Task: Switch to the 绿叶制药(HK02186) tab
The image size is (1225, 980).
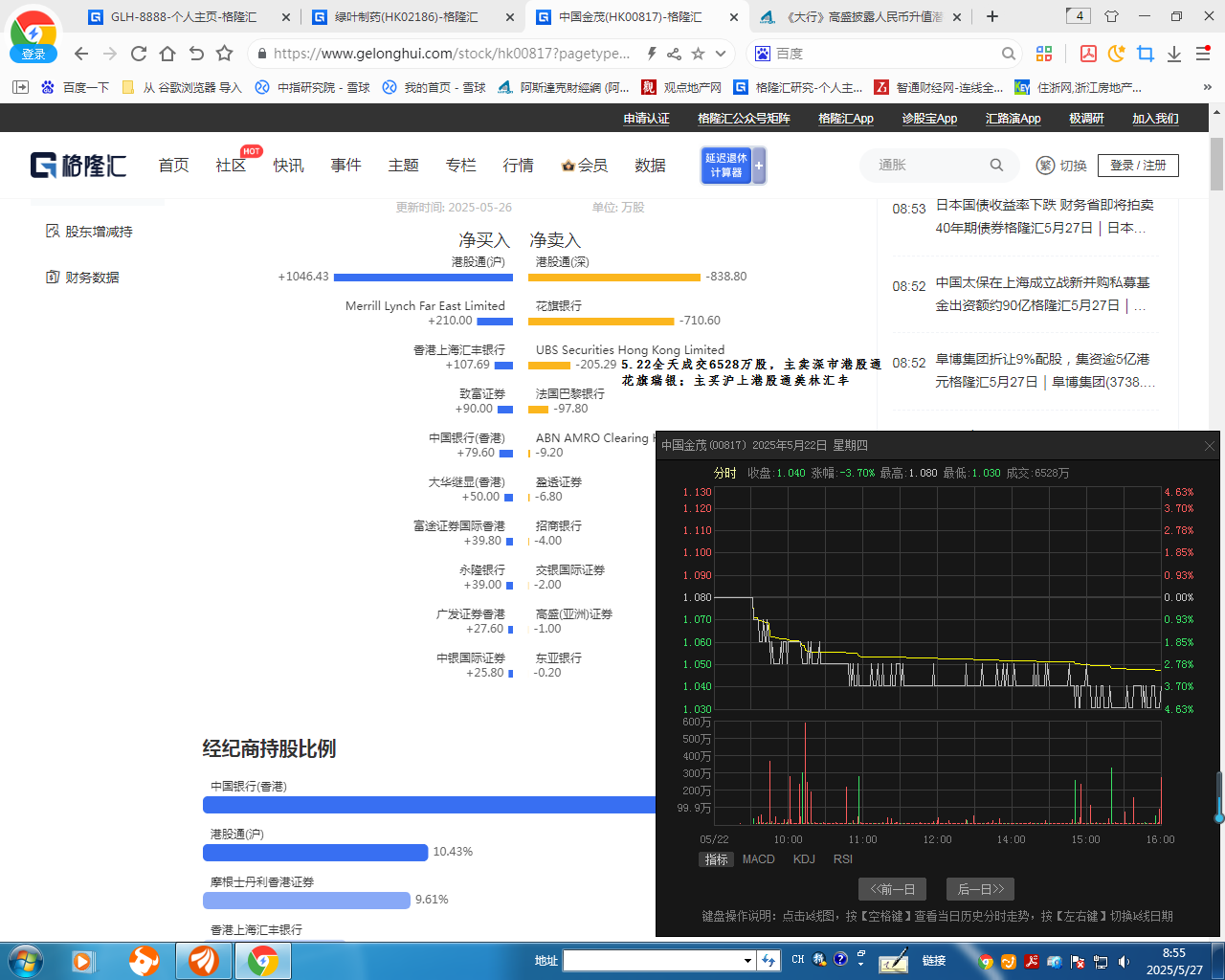Action: coord(406,16)
